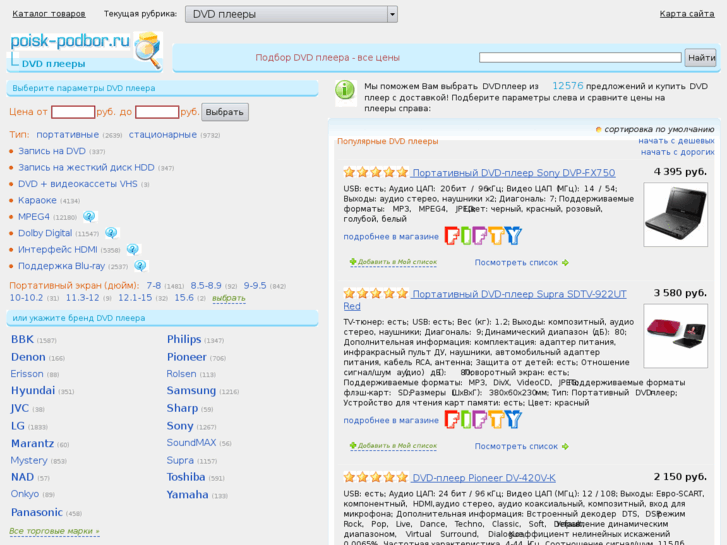Select the 15.6 inch screen size
The width and height of the screenshot is (727, 545).
(x=184, y=297)
